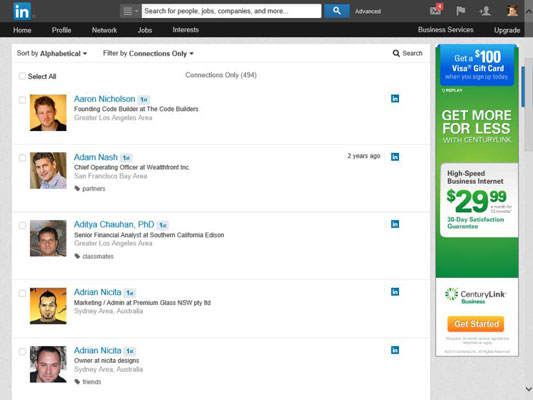Click Aditya Chauhan's profile photo
Screen dimensions: 533x400
[48, 238]
